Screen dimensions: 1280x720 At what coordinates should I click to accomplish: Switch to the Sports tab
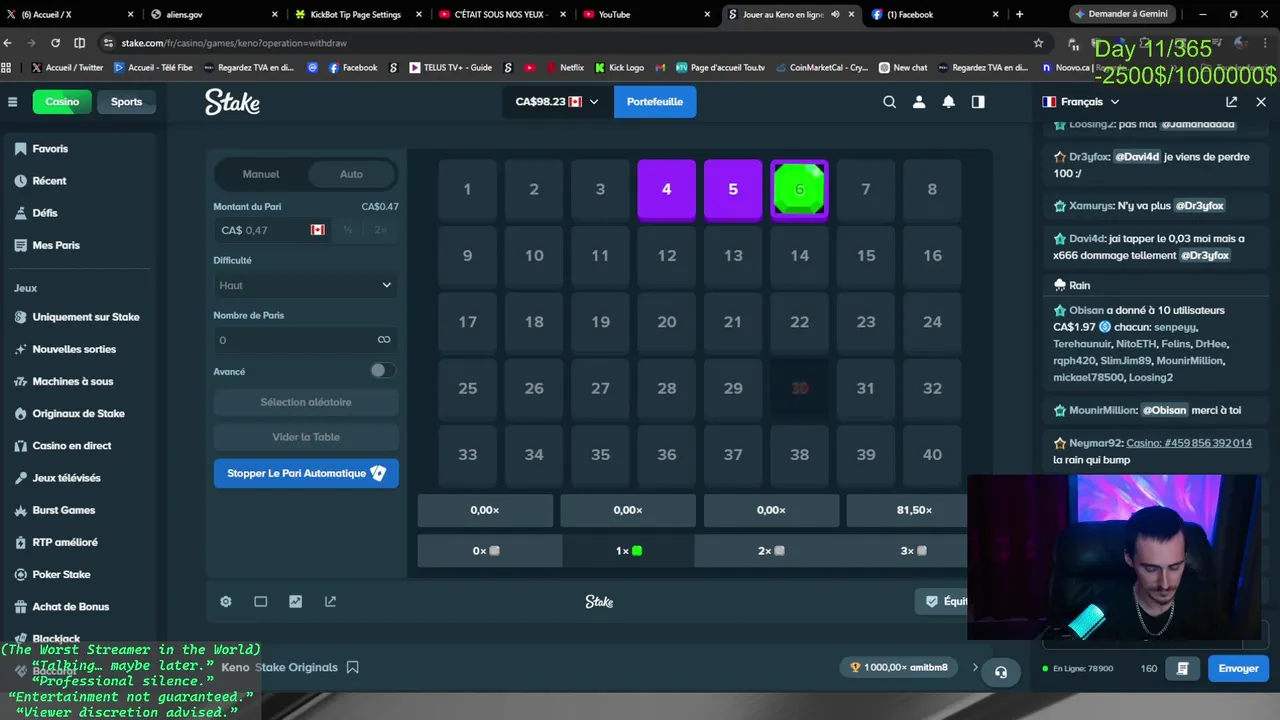click(x=126, y=102)
